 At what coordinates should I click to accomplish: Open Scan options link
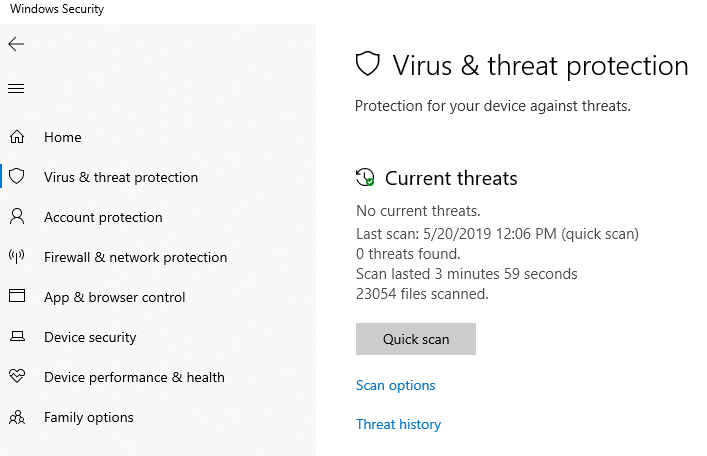click(x=396, y=385)
